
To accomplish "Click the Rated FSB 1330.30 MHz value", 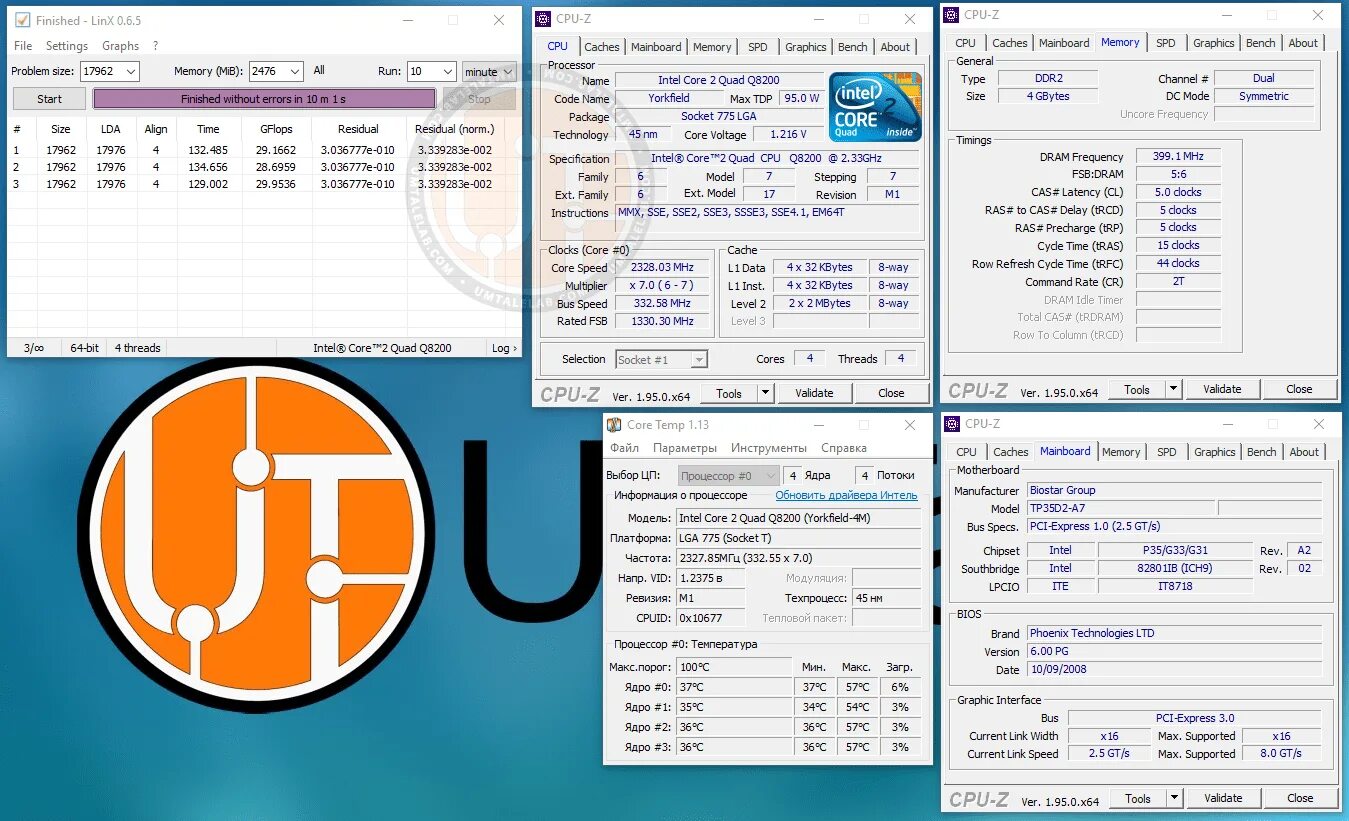I will point(661,321).
